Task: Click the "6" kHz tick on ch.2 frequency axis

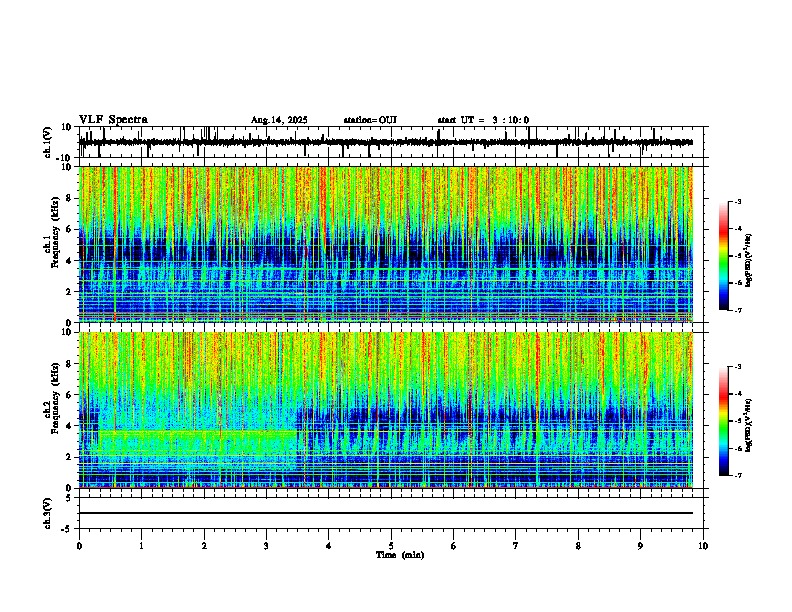Action: (x=70, y=395)
